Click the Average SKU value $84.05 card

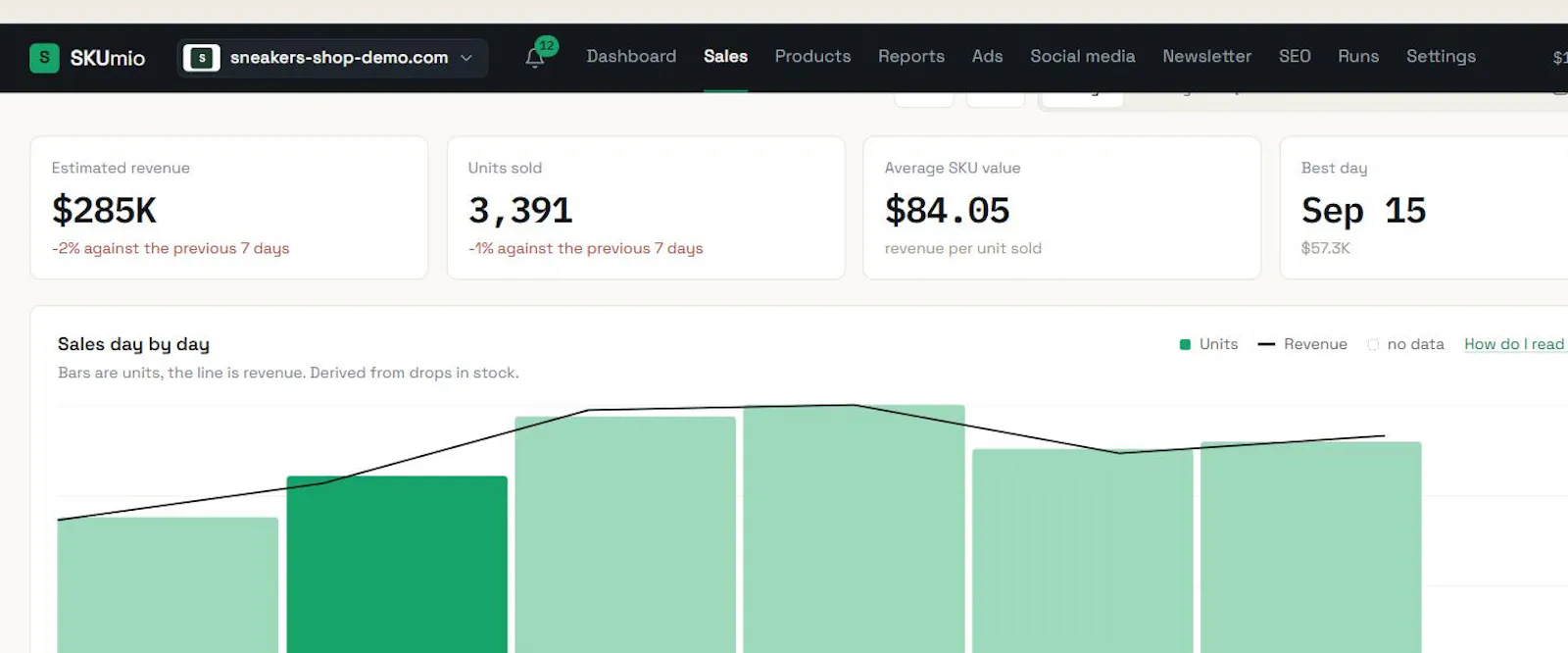click(x=1061, y=208)
